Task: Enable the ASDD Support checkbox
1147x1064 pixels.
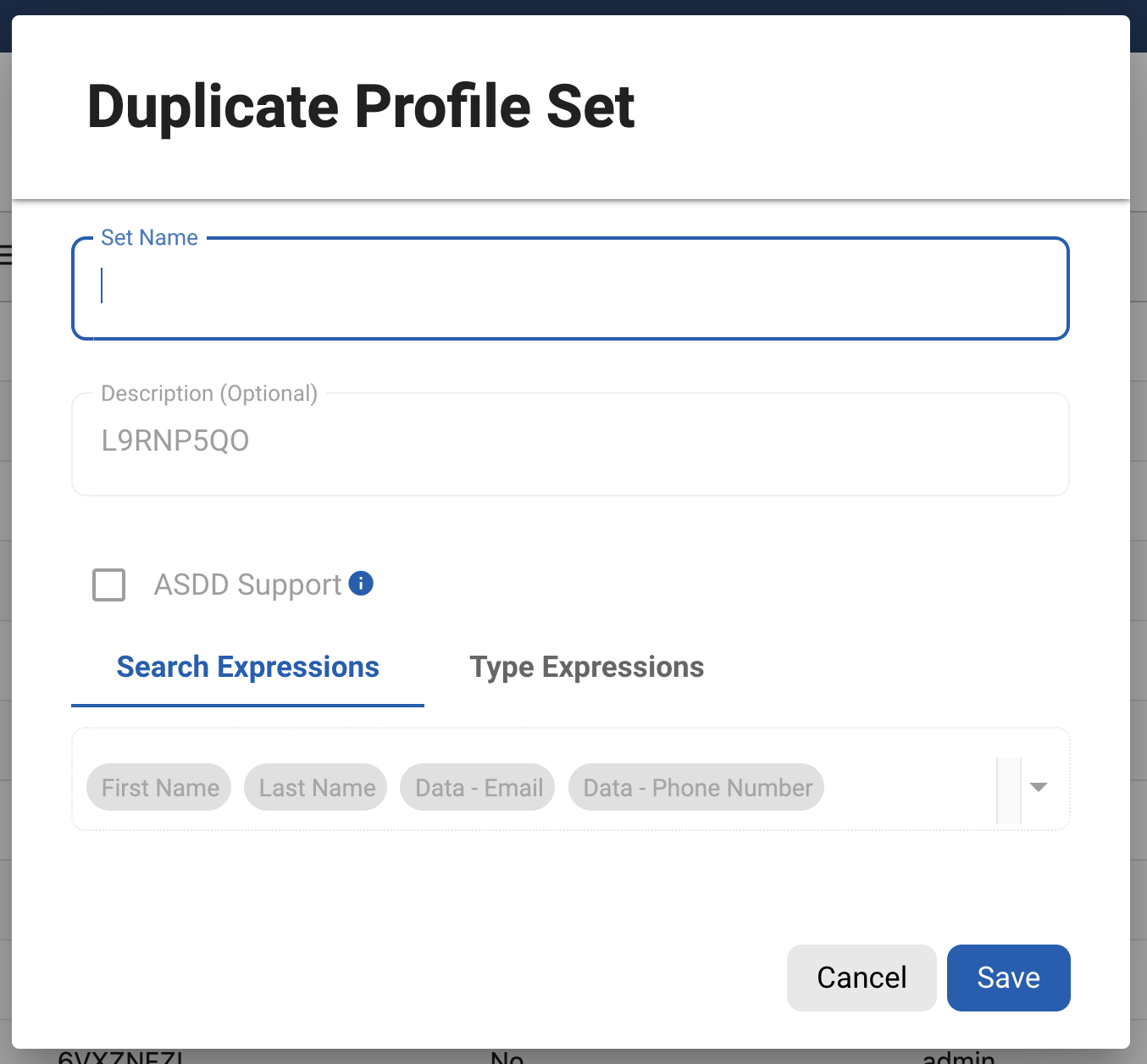Action: click(x=109, y=585)
